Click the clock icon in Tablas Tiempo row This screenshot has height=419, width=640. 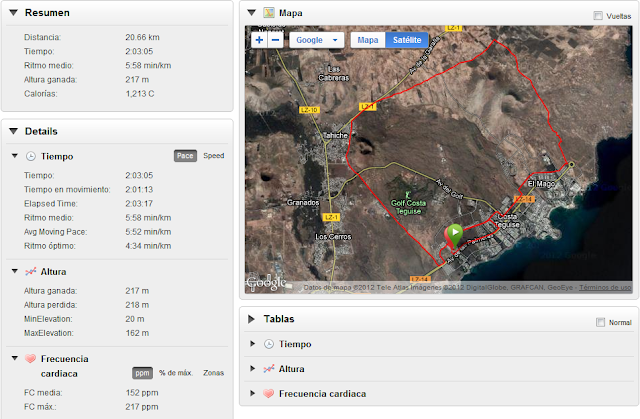[269, 344]
